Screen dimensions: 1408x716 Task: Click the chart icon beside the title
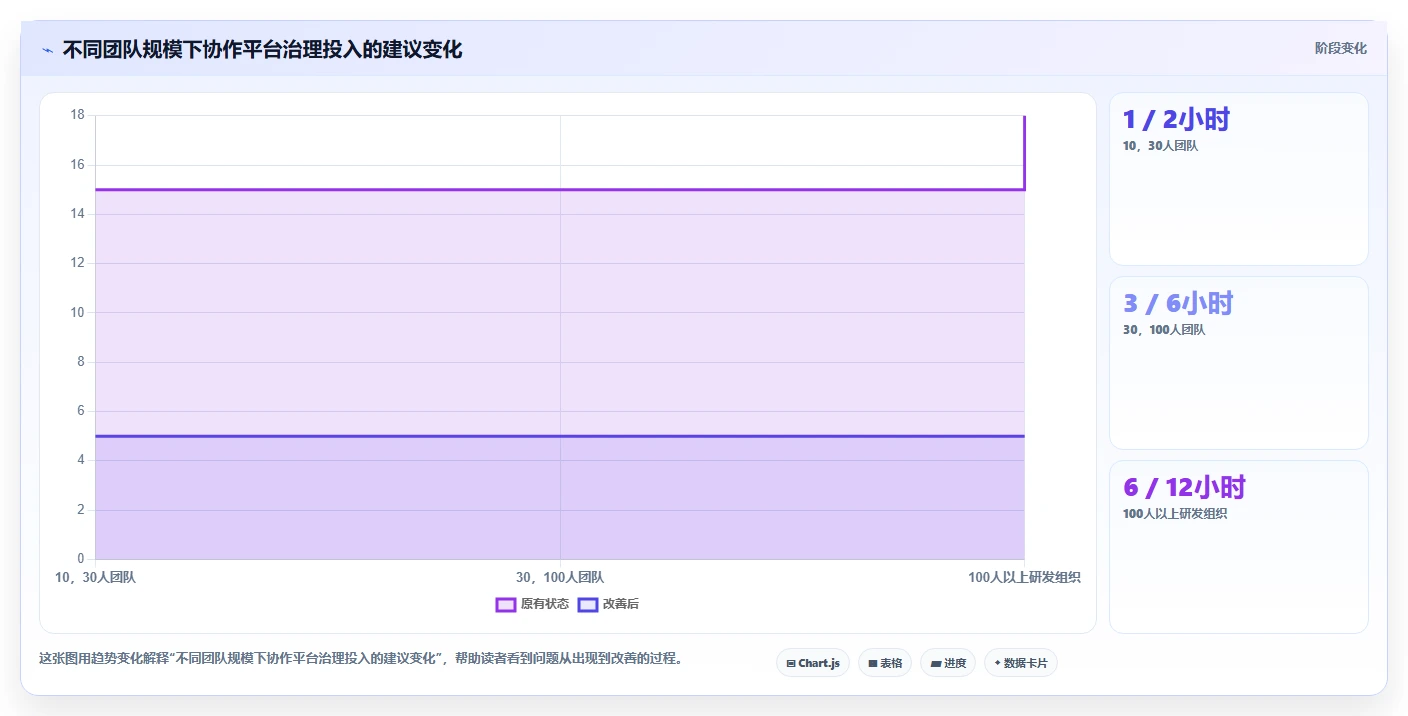[47, 50]
